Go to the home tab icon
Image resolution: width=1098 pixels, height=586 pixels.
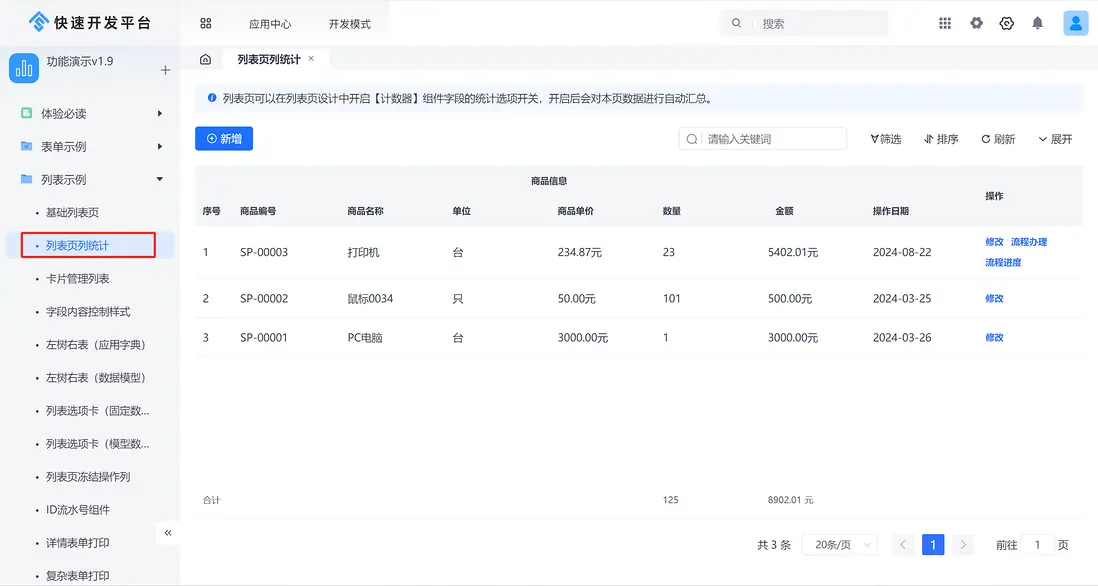pos(205,60)
